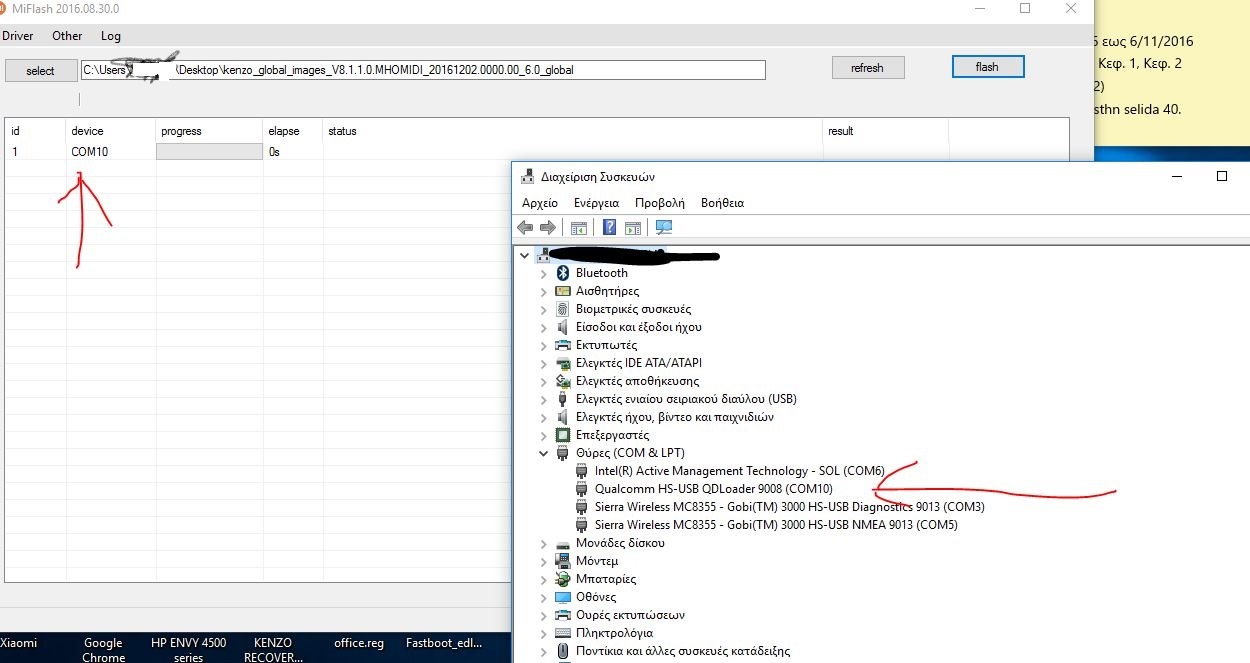1250x663 pixels.
Task: Click the Back arrow in Device Manager toolbar
Action: pyautogui.click(x=525, y=227)
